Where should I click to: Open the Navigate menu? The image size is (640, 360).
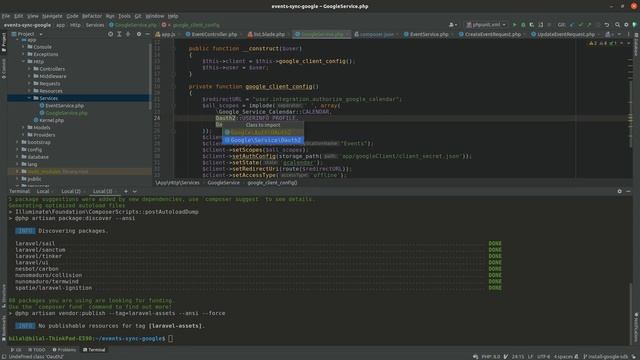point(52,16)
